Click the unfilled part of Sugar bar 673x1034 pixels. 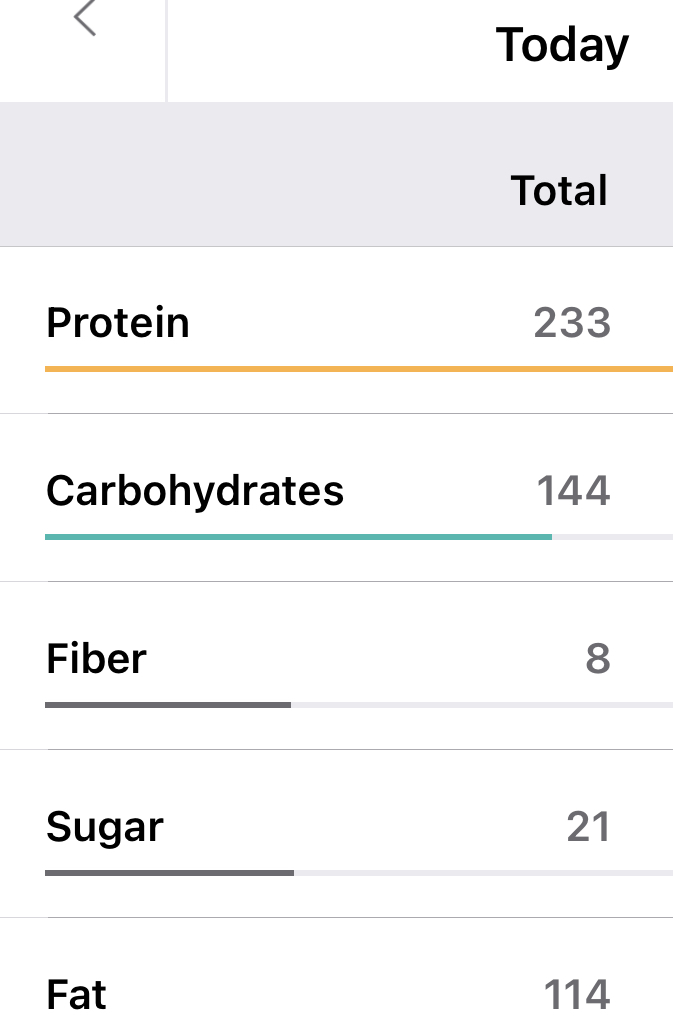coord(483,873)
